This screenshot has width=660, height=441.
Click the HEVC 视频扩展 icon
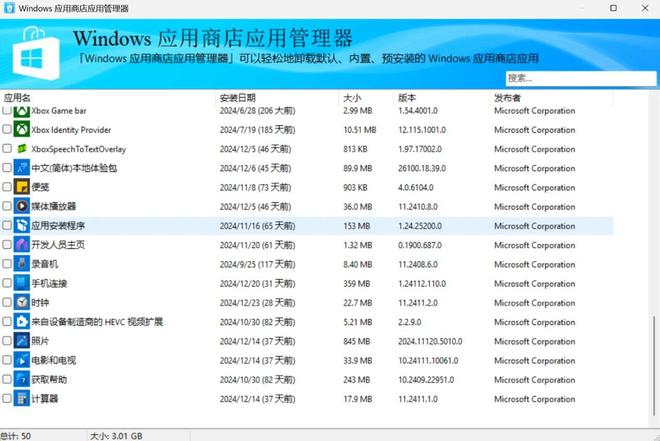[21, 321]
